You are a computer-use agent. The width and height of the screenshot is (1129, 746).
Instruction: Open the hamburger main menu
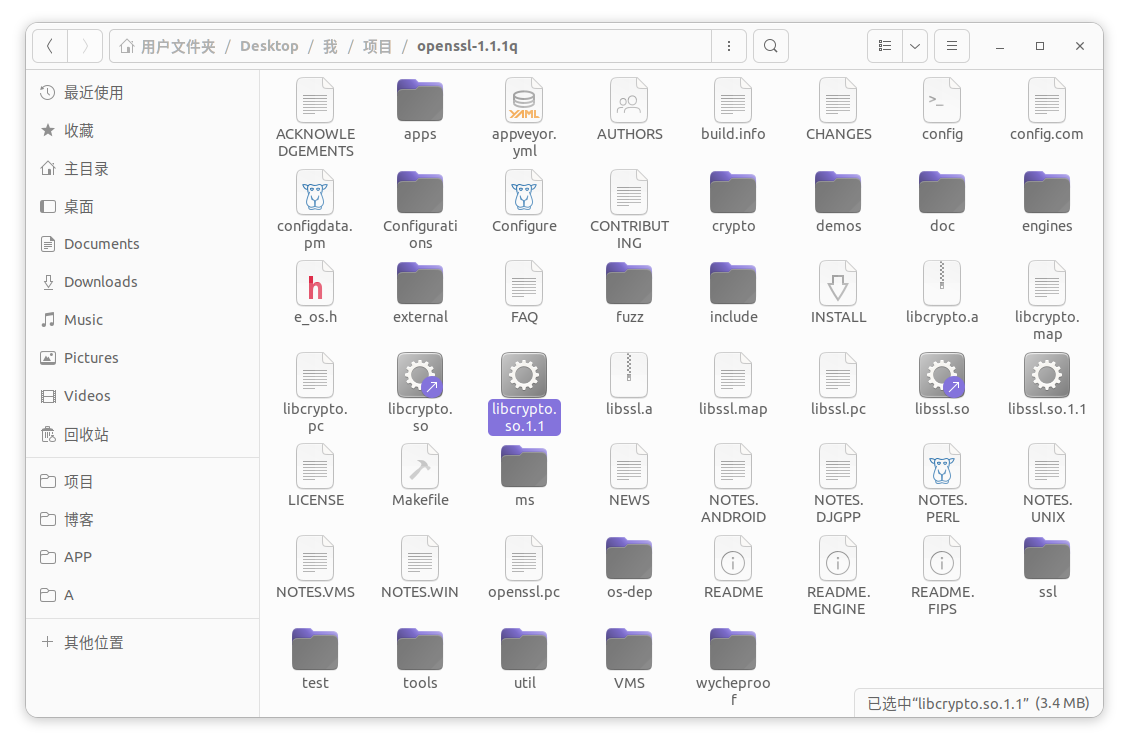tap(952, 46)
